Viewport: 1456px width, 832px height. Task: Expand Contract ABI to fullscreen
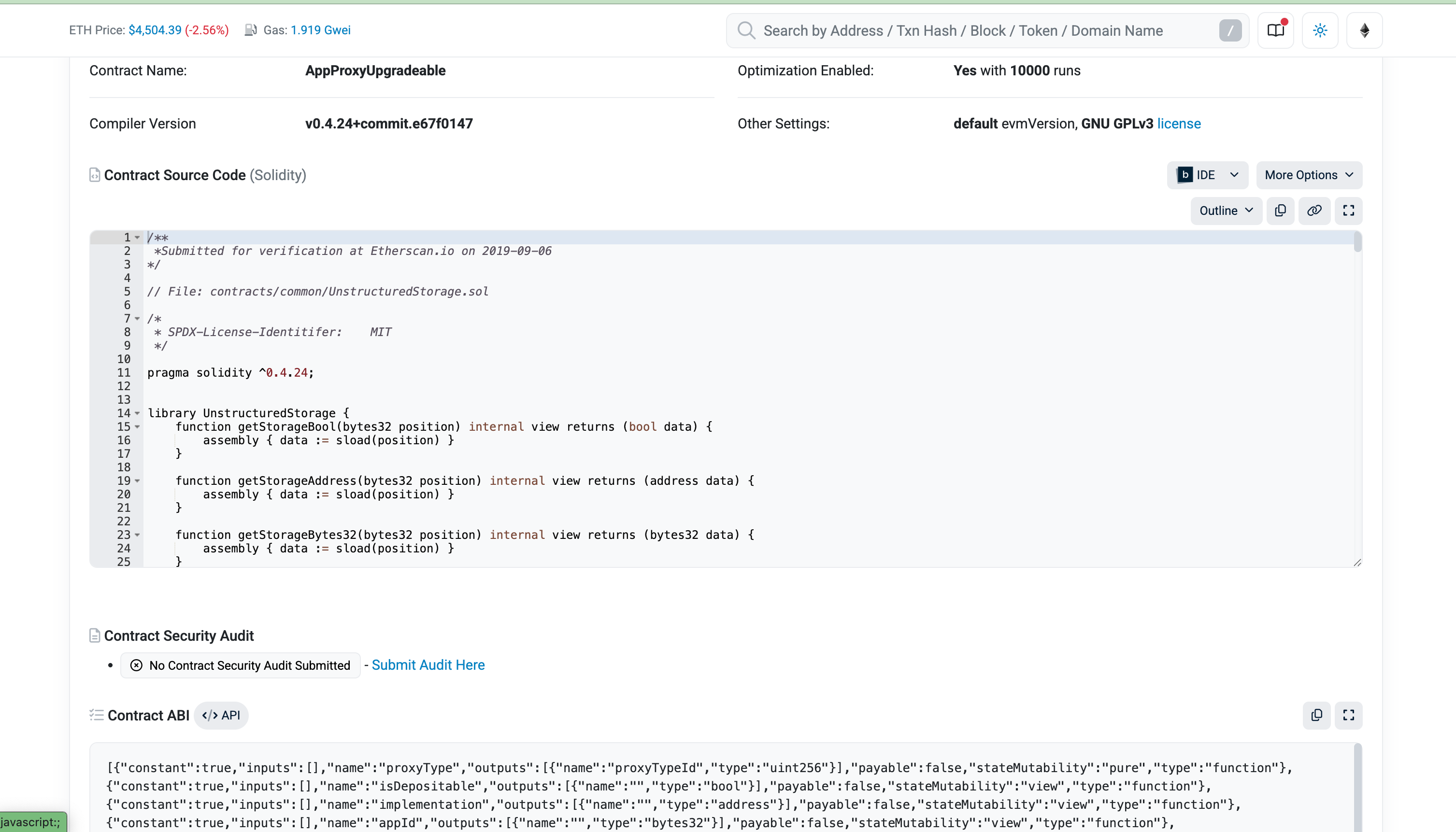click(x=1348, y=715)
